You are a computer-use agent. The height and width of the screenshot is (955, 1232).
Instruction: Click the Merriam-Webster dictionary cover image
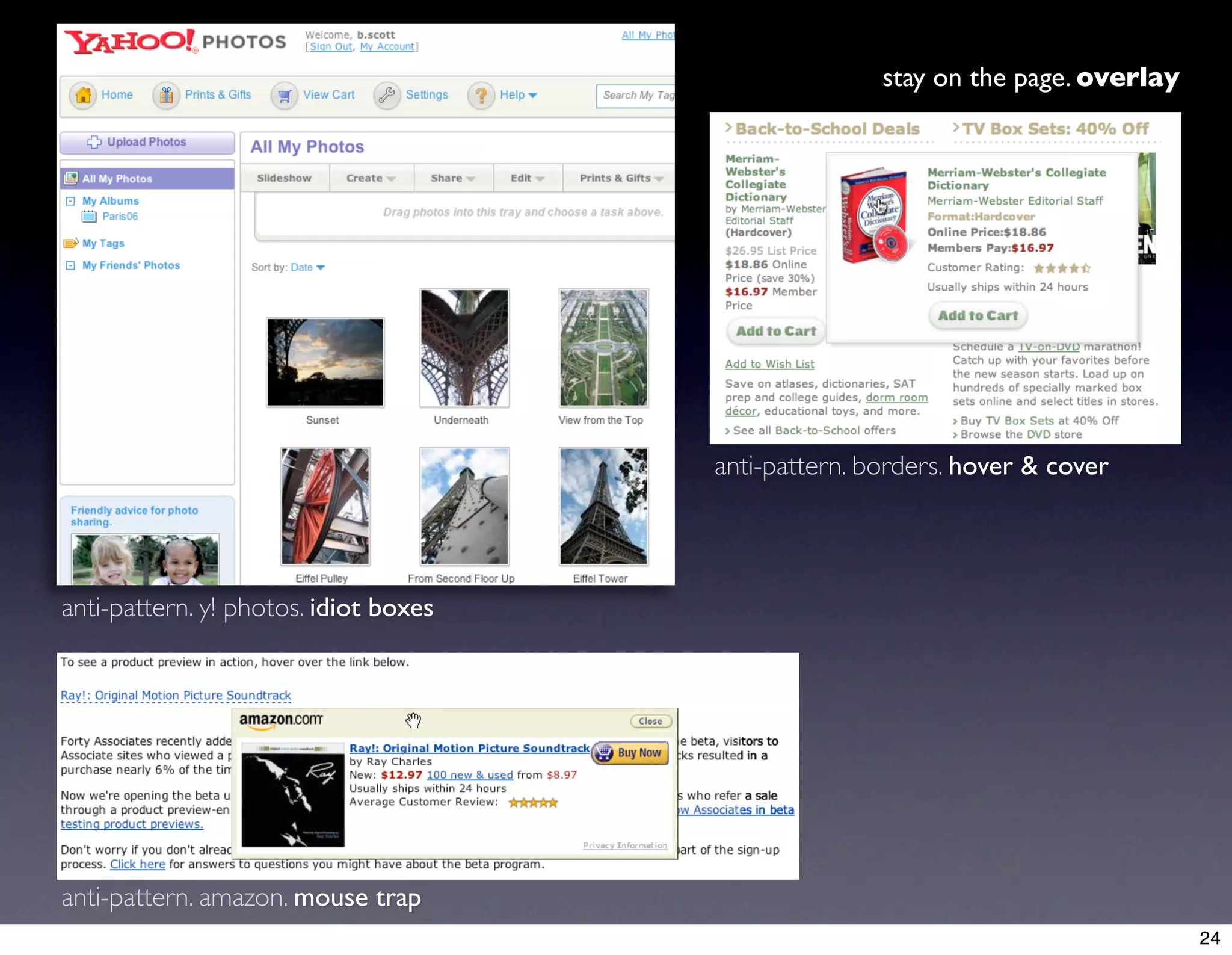874,215
